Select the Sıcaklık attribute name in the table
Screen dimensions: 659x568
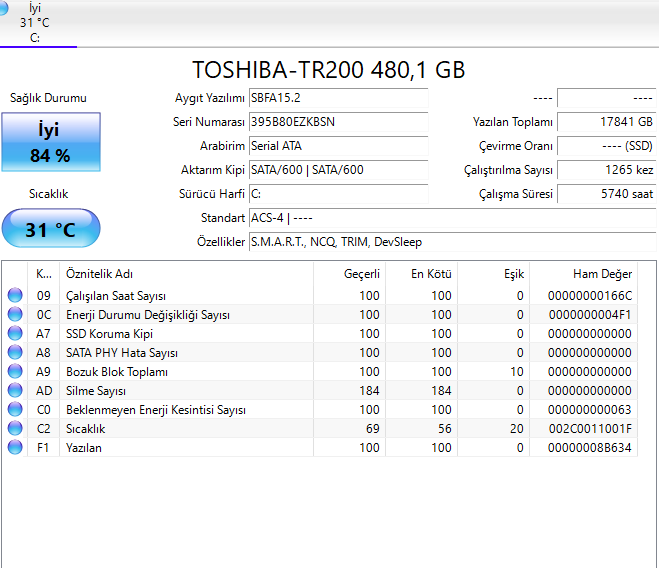click(x=85, y=428)
